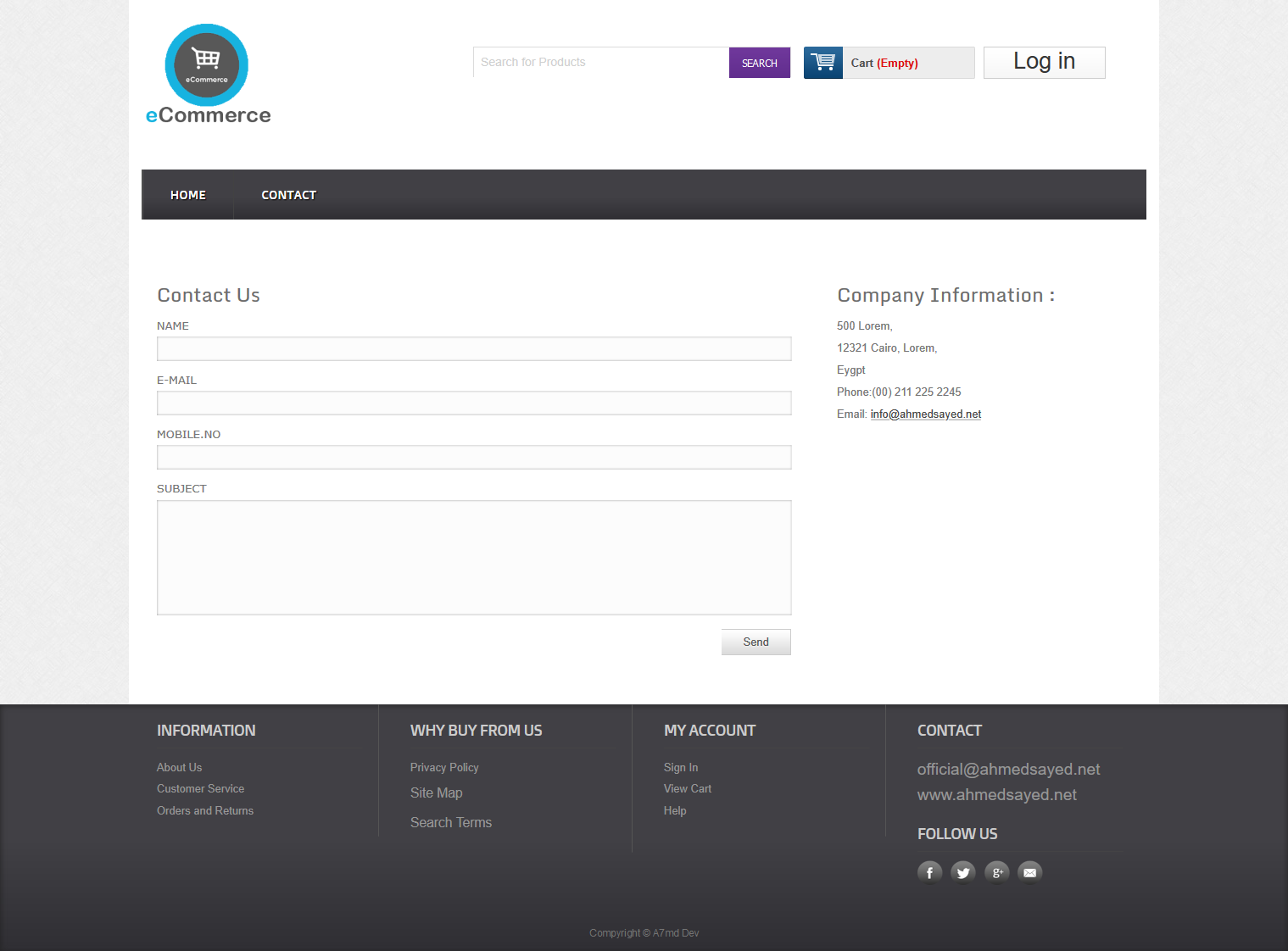The width and height of the screenshot is (1288, 951).
Task: Open the Orders and Returns footer link
Action: [x=205, y=810]
